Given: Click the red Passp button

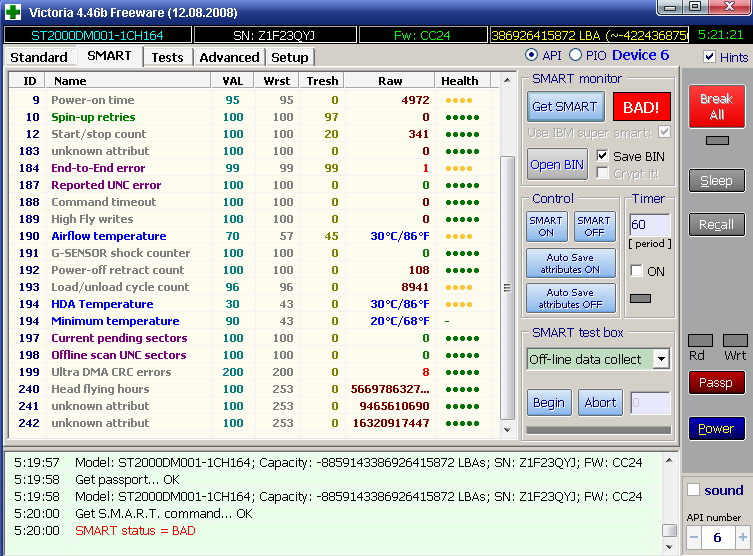Looking at the screenshot, I should coord(716,382).
